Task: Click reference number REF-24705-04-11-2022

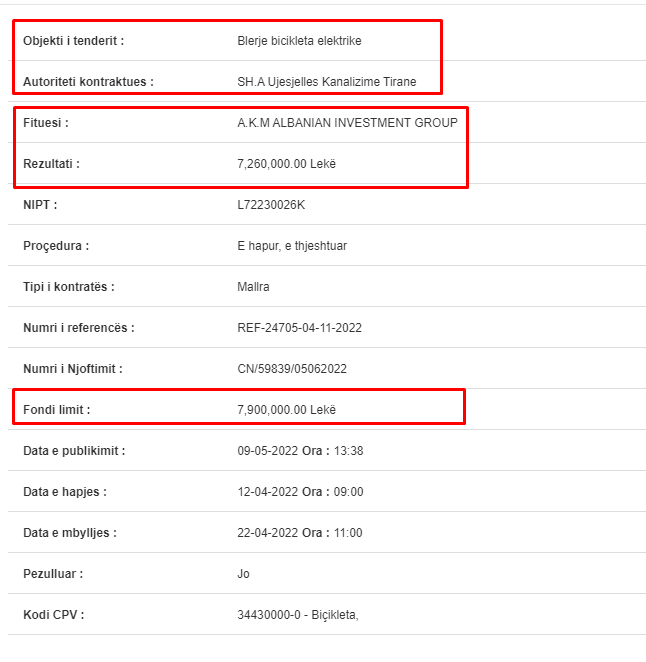Action: tap(300, 328)
